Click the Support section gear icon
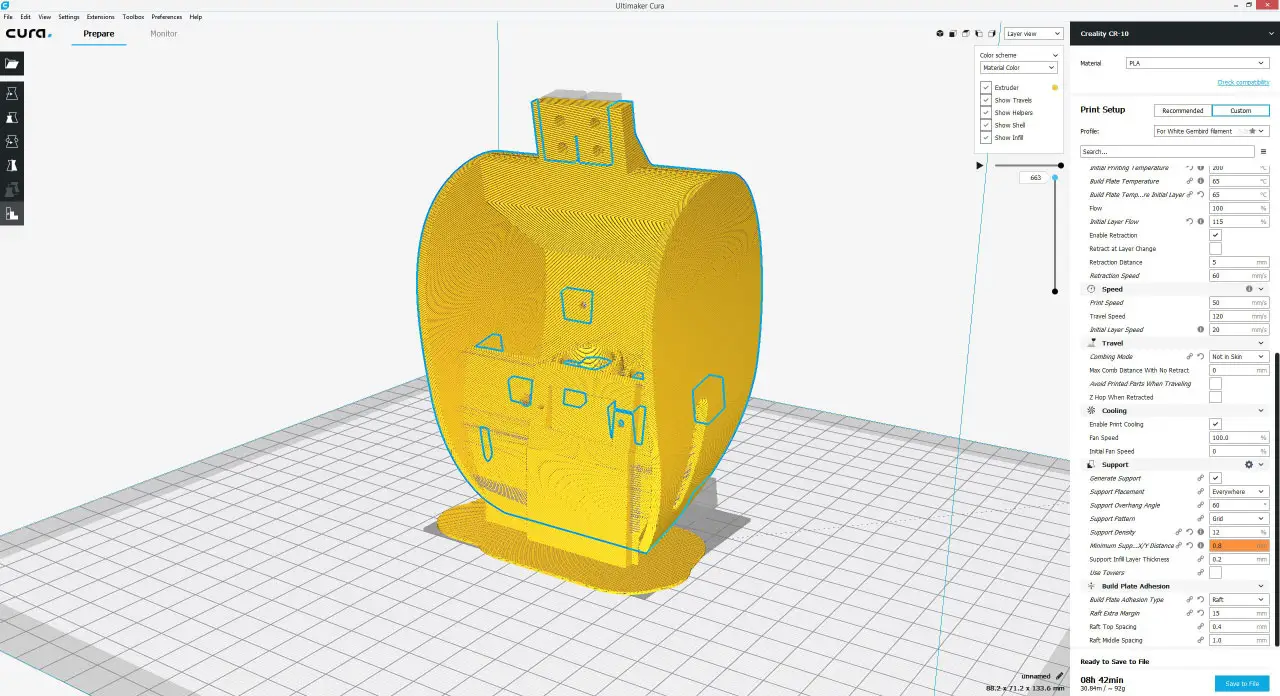 tap(1248, 465)
